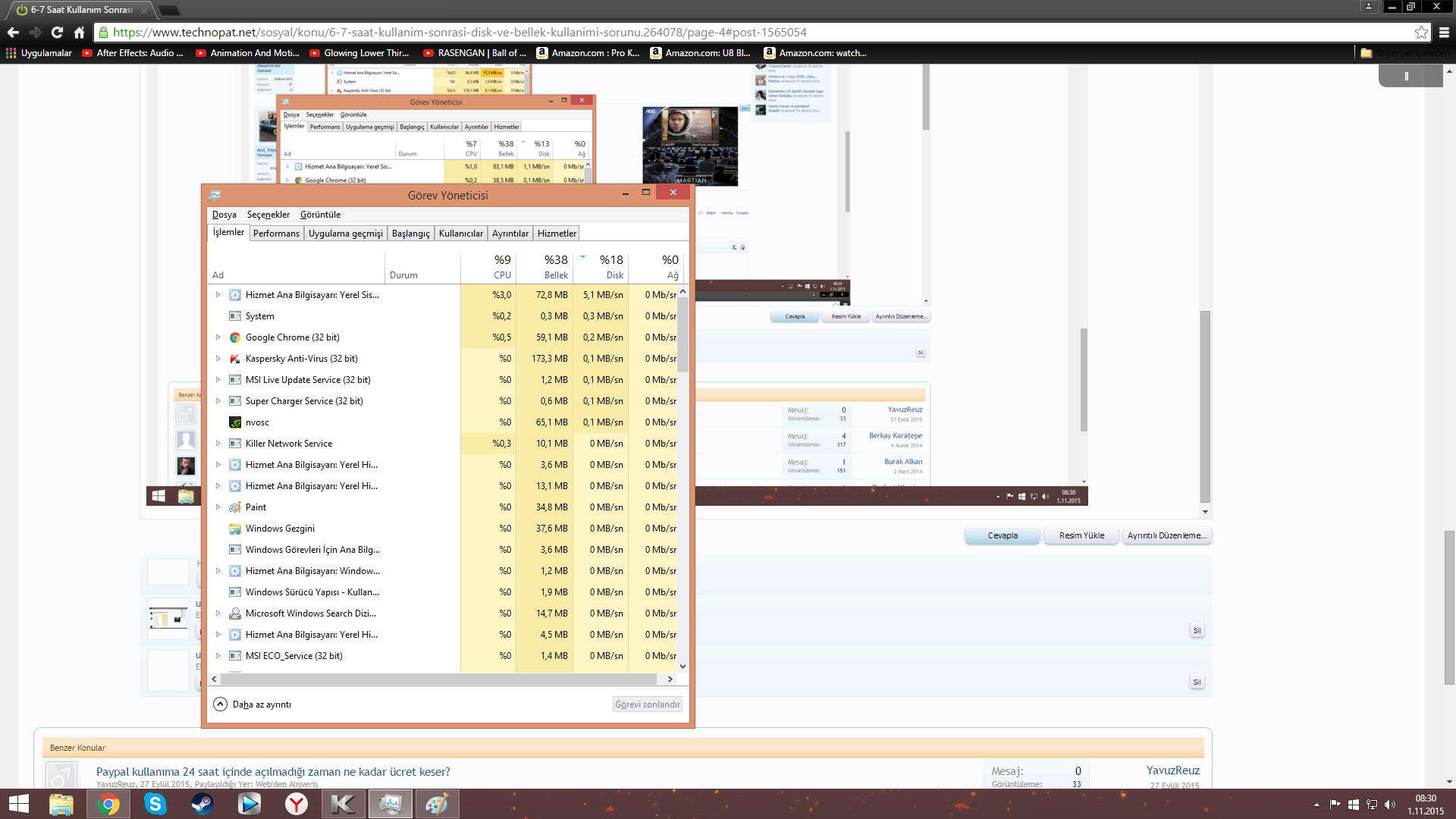Image resolution: width=1456 pixels, height=819 pixels.
Task: Expand Killer Network Service row
Action: point(218,444)
